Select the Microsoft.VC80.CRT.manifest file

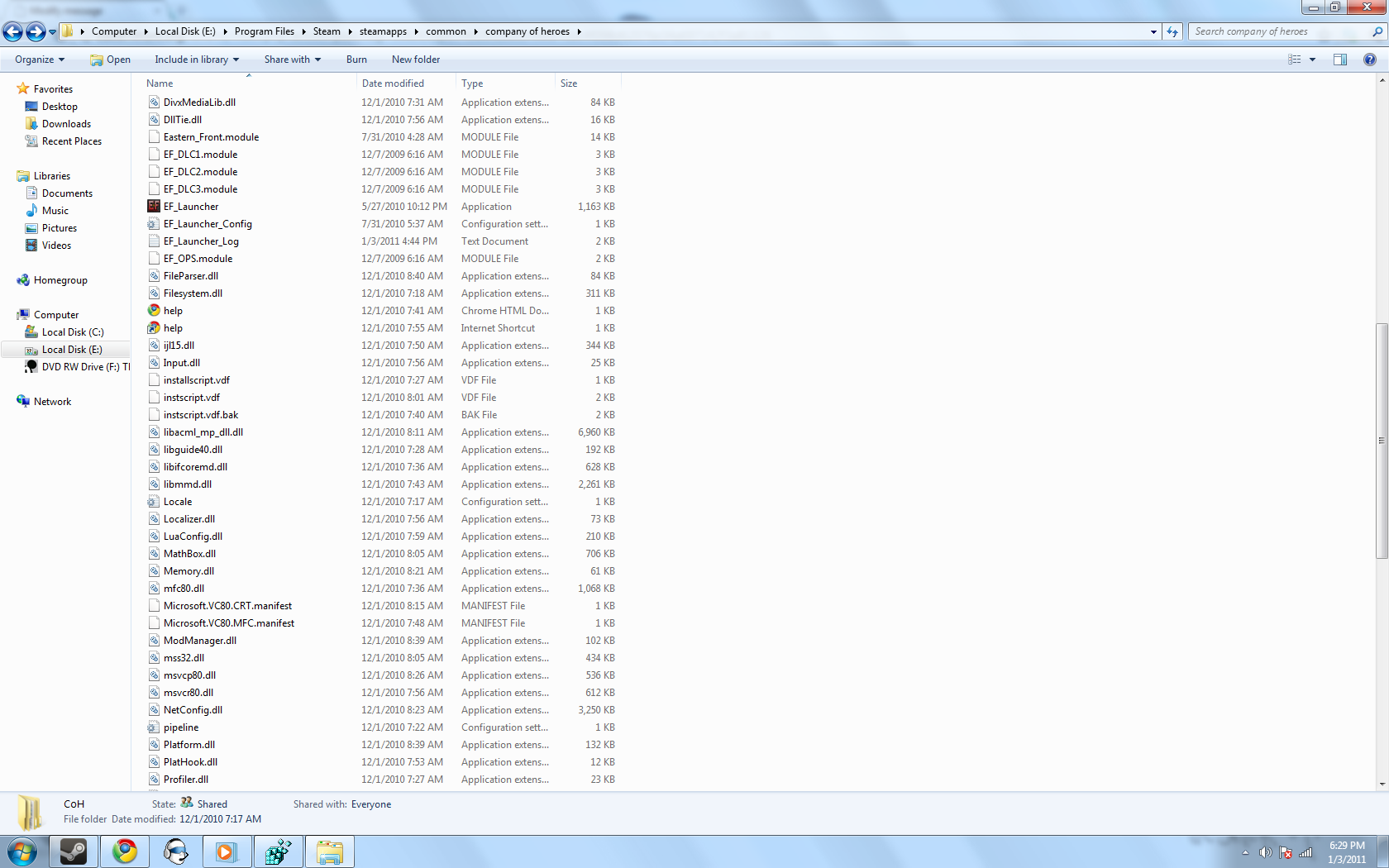pyautogui.click(x=227, y=606)
